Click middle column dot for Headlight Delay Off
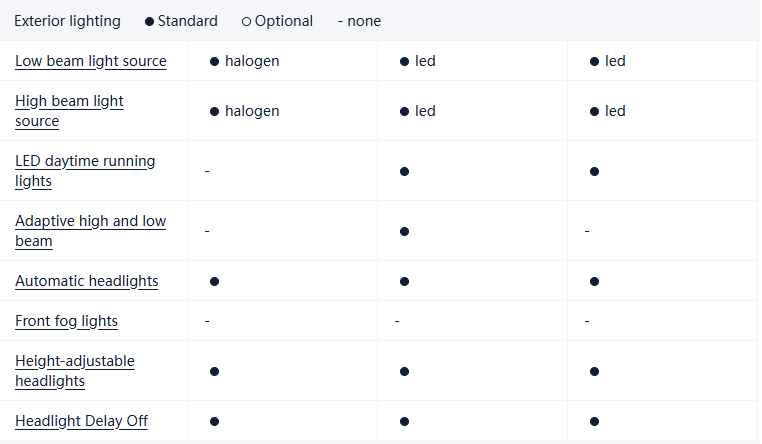This screenshot has height=444, width=762. [x=404, y=421]
